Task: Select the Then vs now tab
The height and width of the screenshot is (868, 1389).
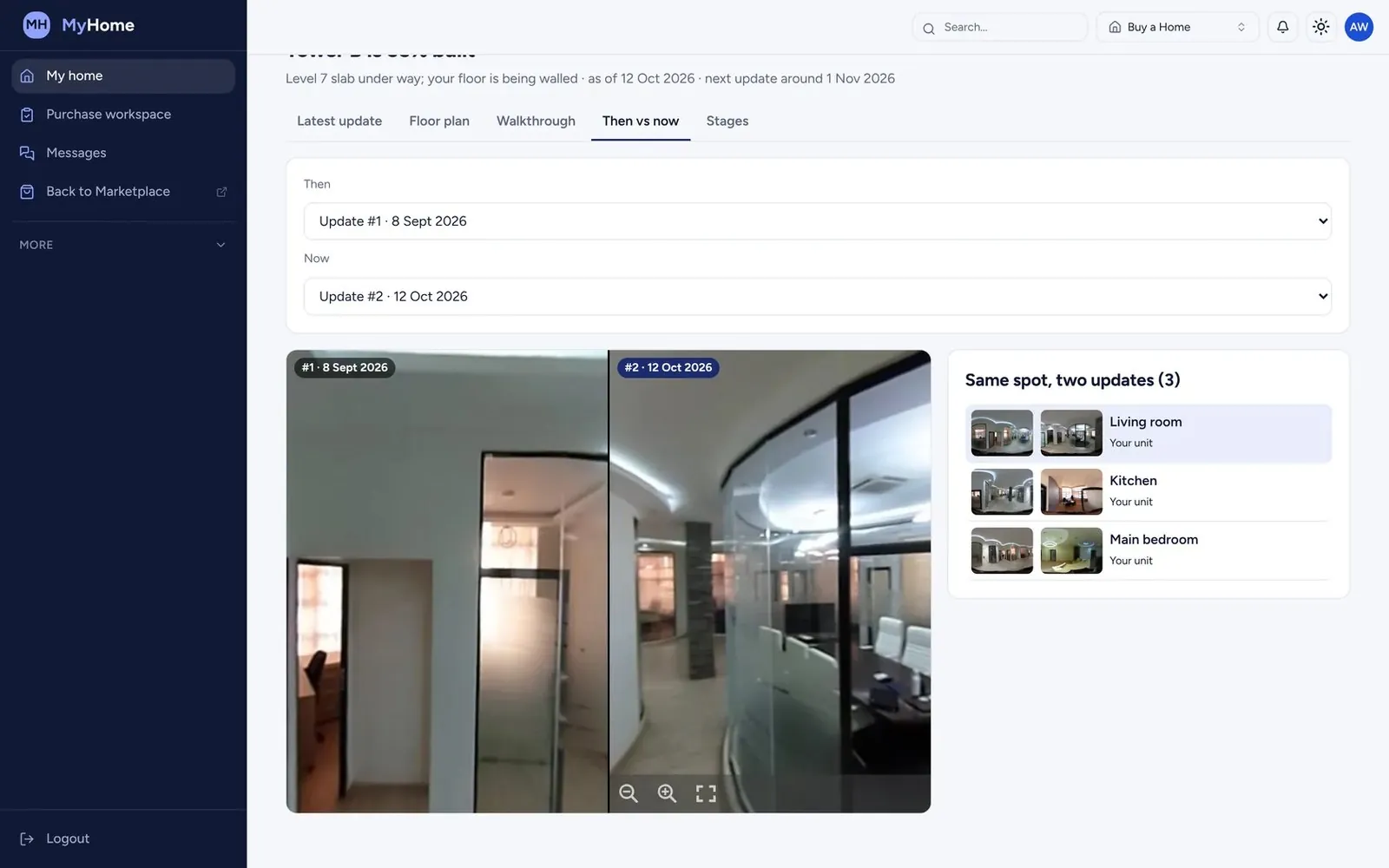Action: tap(641, 122)
